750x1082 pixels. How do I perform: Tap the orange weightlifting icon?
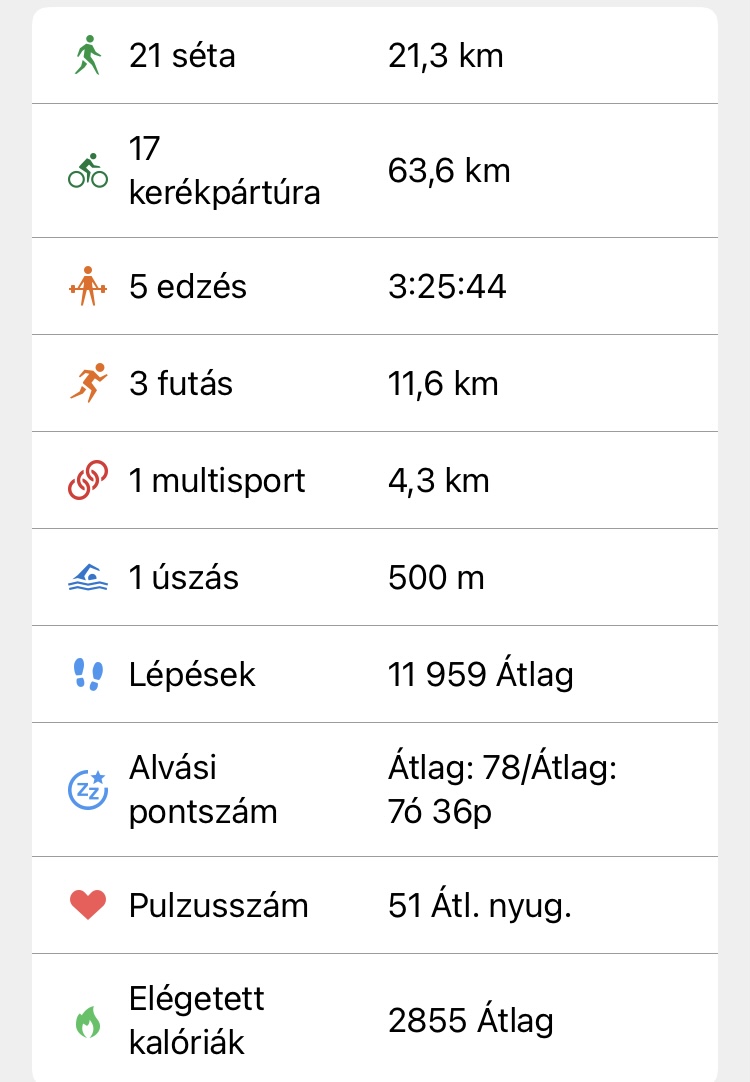[x=88, y=287]
